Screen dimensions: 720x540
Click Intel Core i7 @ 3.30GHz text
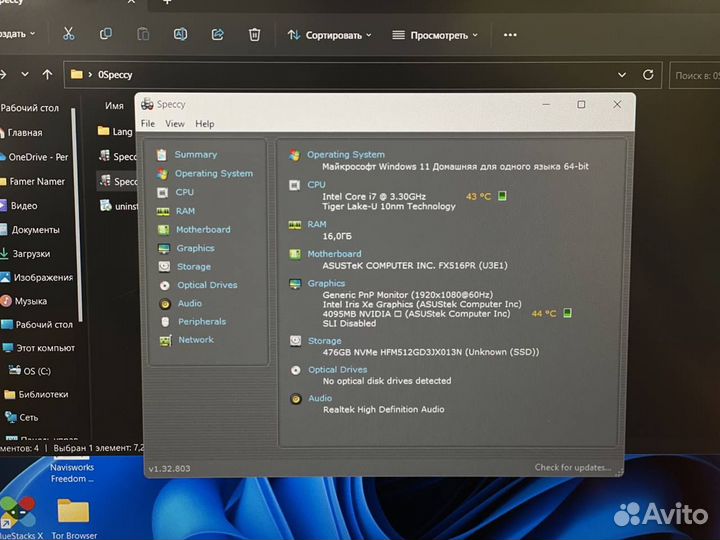pyautogui.click(x=374, y=197)
